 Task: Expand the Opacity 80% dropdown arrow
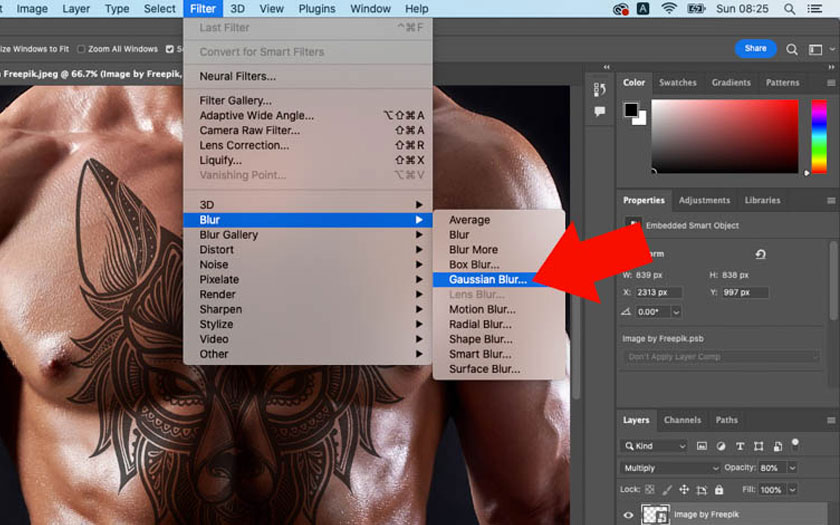click(792, 468)
